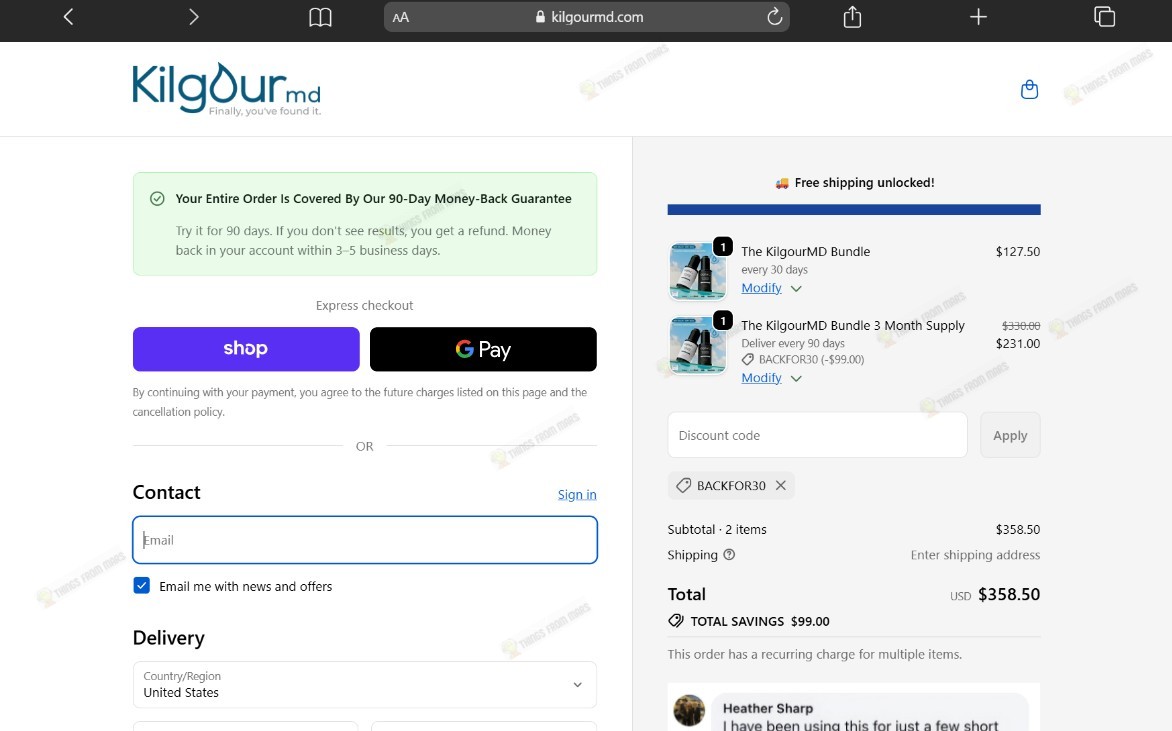Click the Apply discount button
Viewport: 1172px width, 731px height.
[1010, 435]
